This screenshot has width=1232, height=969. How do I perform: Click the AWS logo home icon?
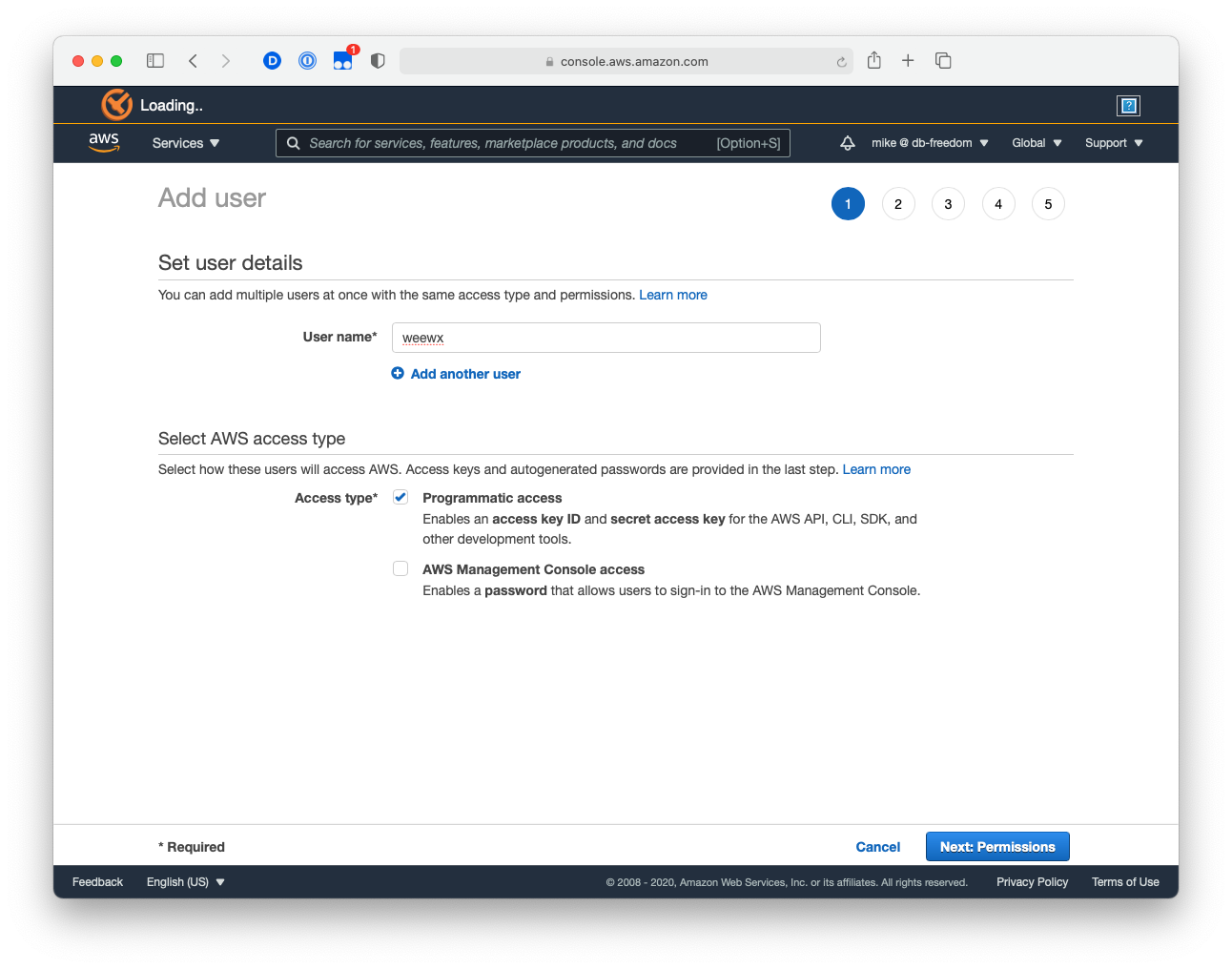104,142
